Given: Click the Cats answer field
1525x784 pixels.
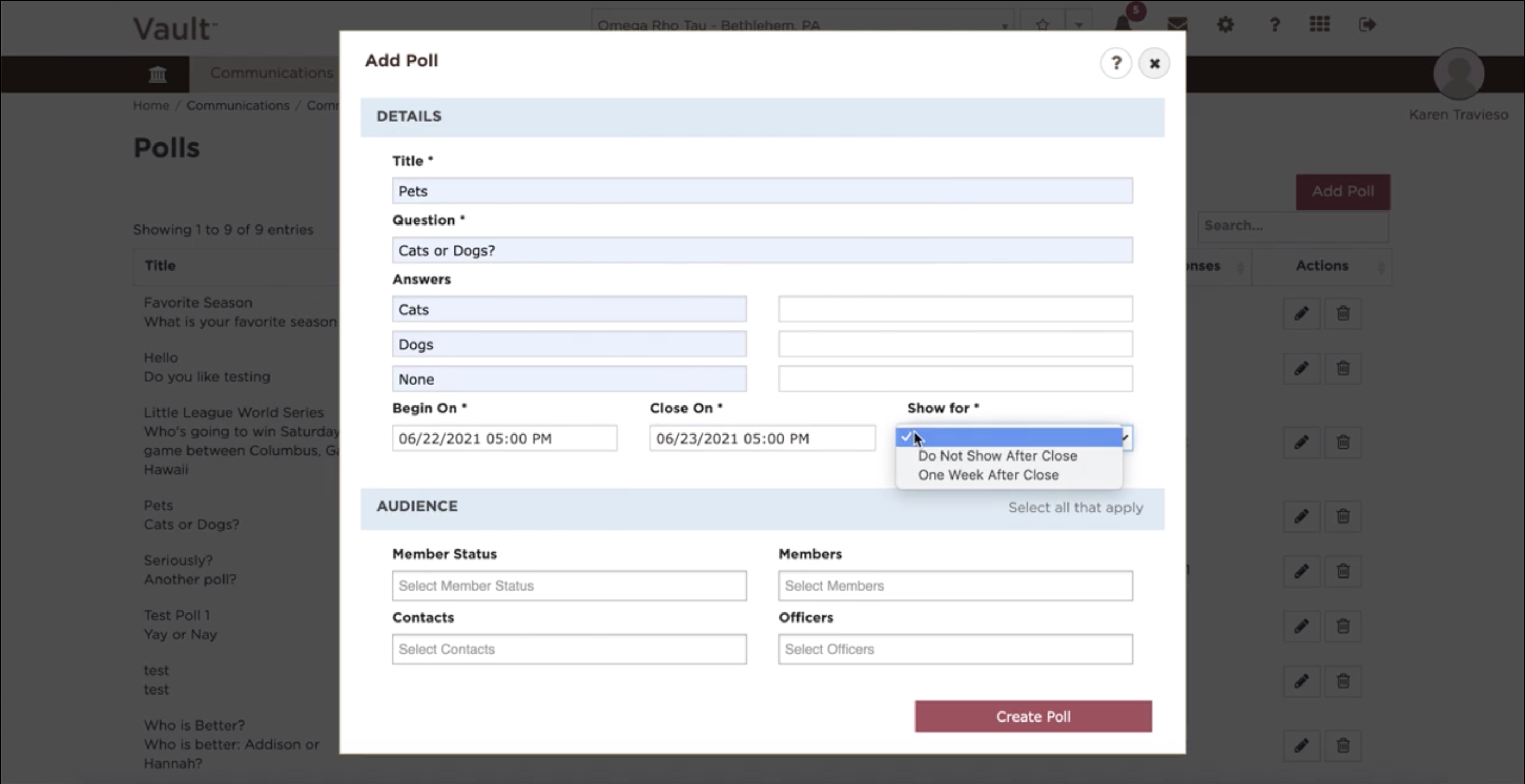Looking at the screenshot, I should pyautogui.click(x=569, y=309).
